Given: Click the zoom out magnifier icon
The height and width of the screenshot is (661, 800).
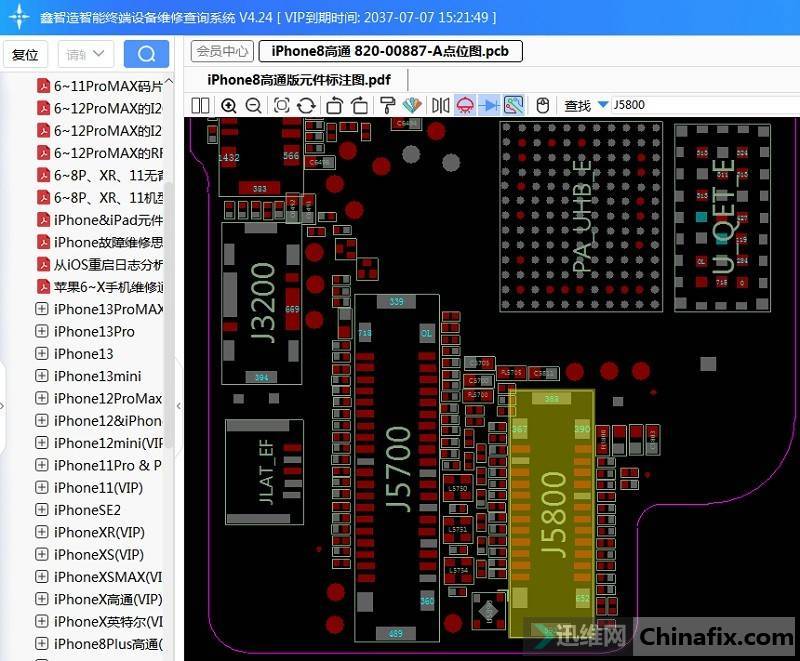Looking at the screenshot, I should (253, 105).
